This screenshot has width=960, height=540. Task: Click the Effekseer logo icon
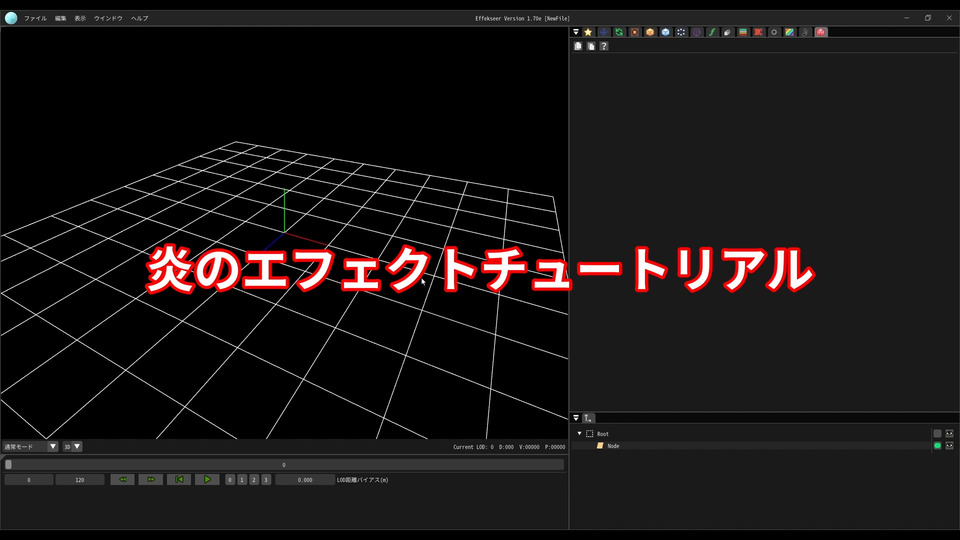click(11, 18)
